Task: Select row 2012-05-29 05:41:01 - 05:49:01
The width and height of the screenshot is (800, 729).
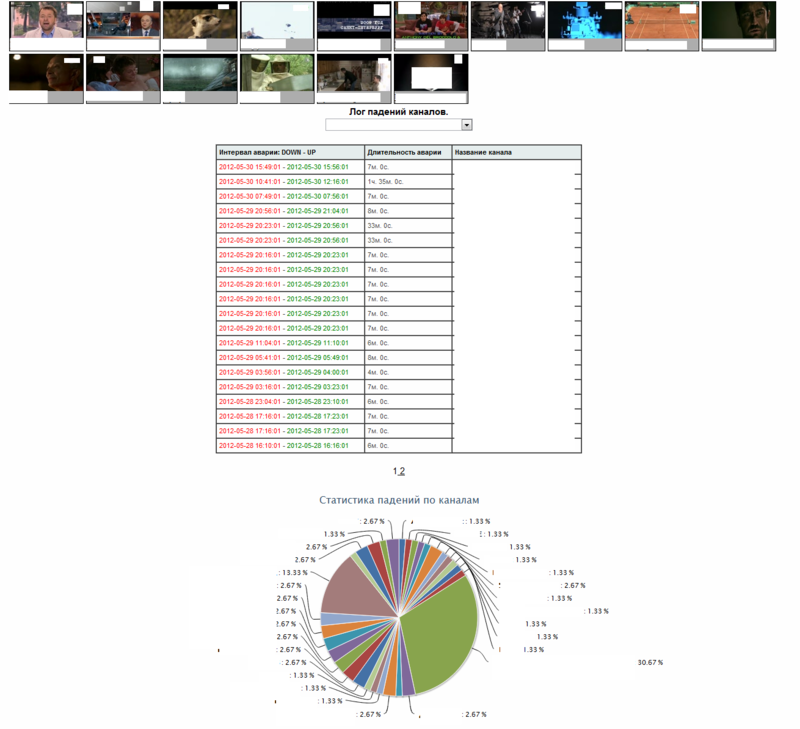Action: pos(398,358)
